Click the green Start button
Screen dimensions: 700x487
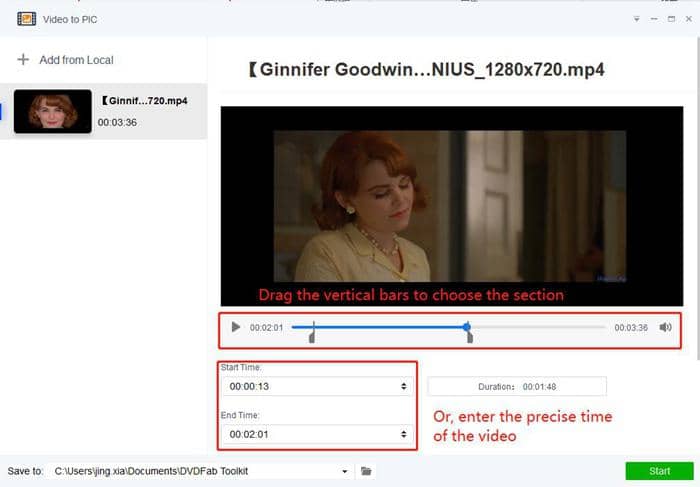659,471
